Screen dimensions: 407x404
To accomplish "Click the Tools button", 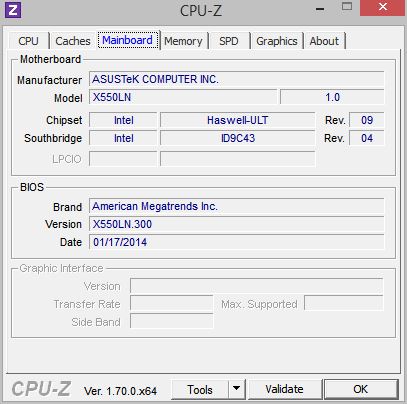I will (200, 389).
